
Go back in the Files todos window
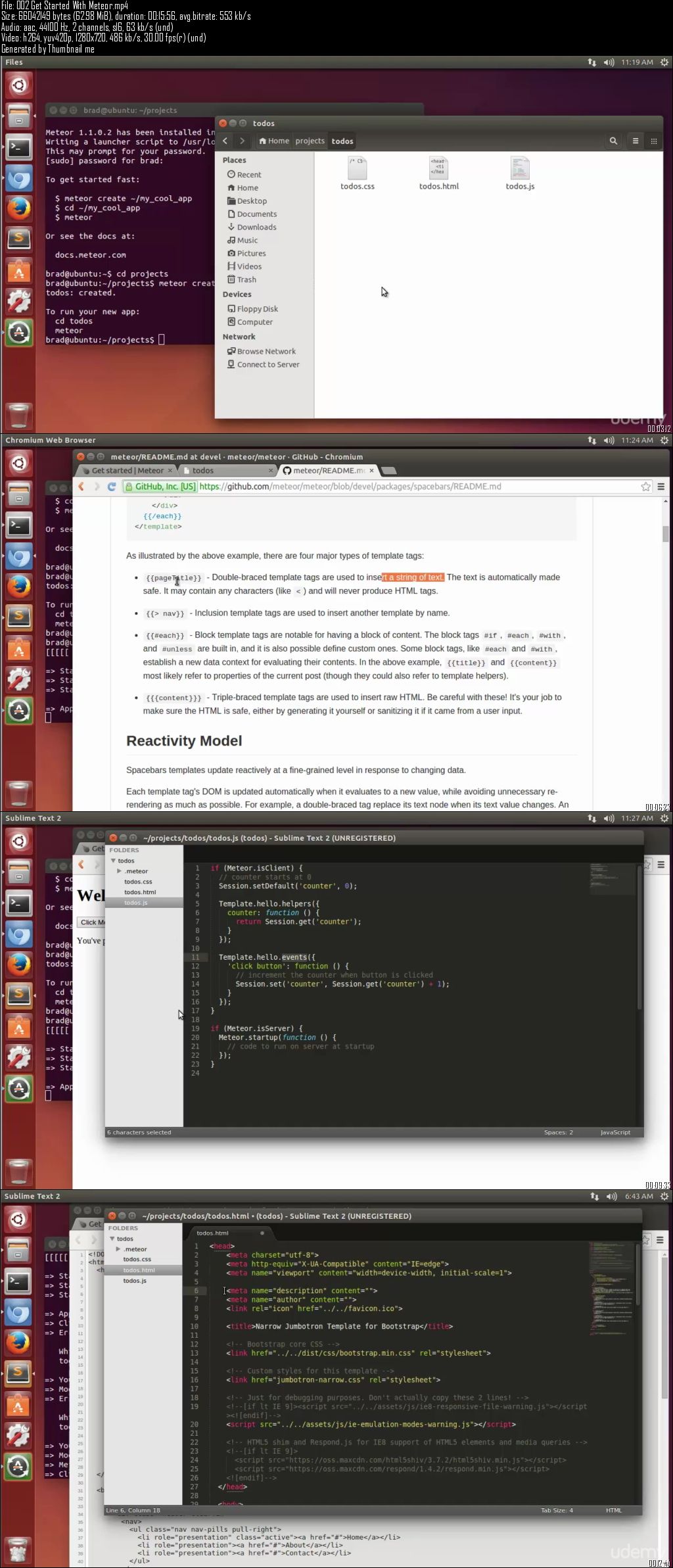(x=225, y=141)
